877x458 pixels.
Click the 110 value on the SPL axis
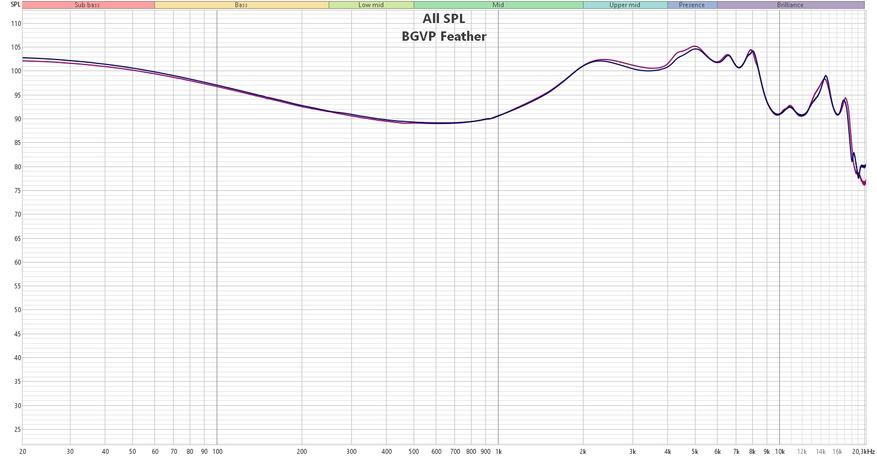(16, 23)
